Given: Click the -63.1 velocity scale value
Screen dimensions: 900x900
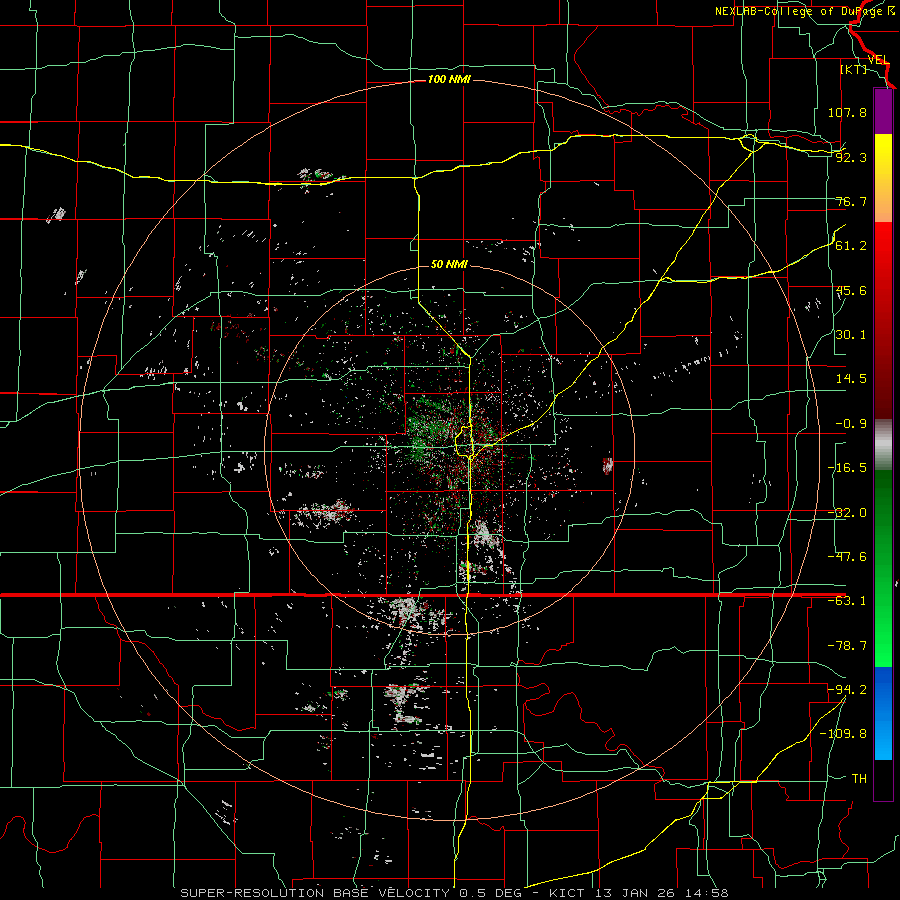Looking at the screenshot, I should tap(847, 601).
